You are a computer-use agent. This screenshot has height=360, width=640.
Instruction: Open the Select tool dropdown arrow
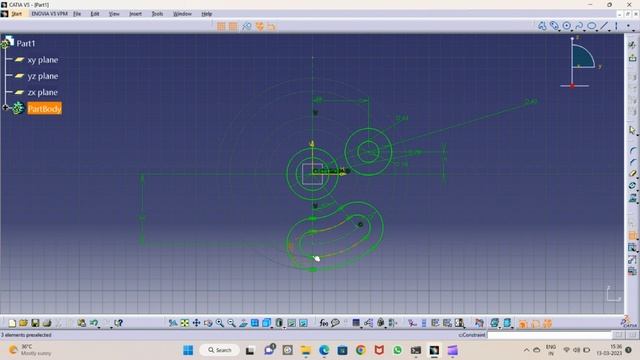coord(637,135)
